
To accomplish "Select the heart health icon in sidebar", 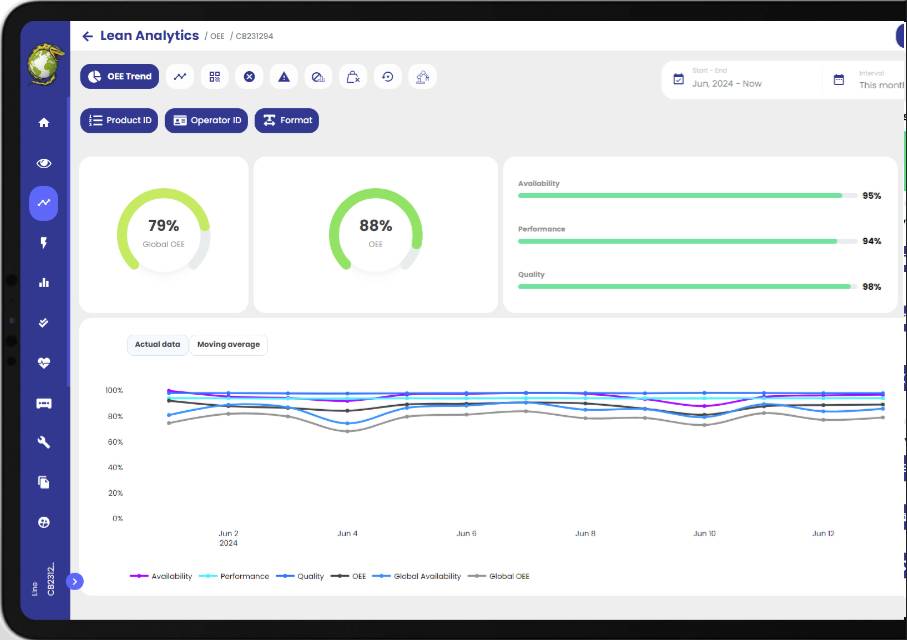I will 44,363.
